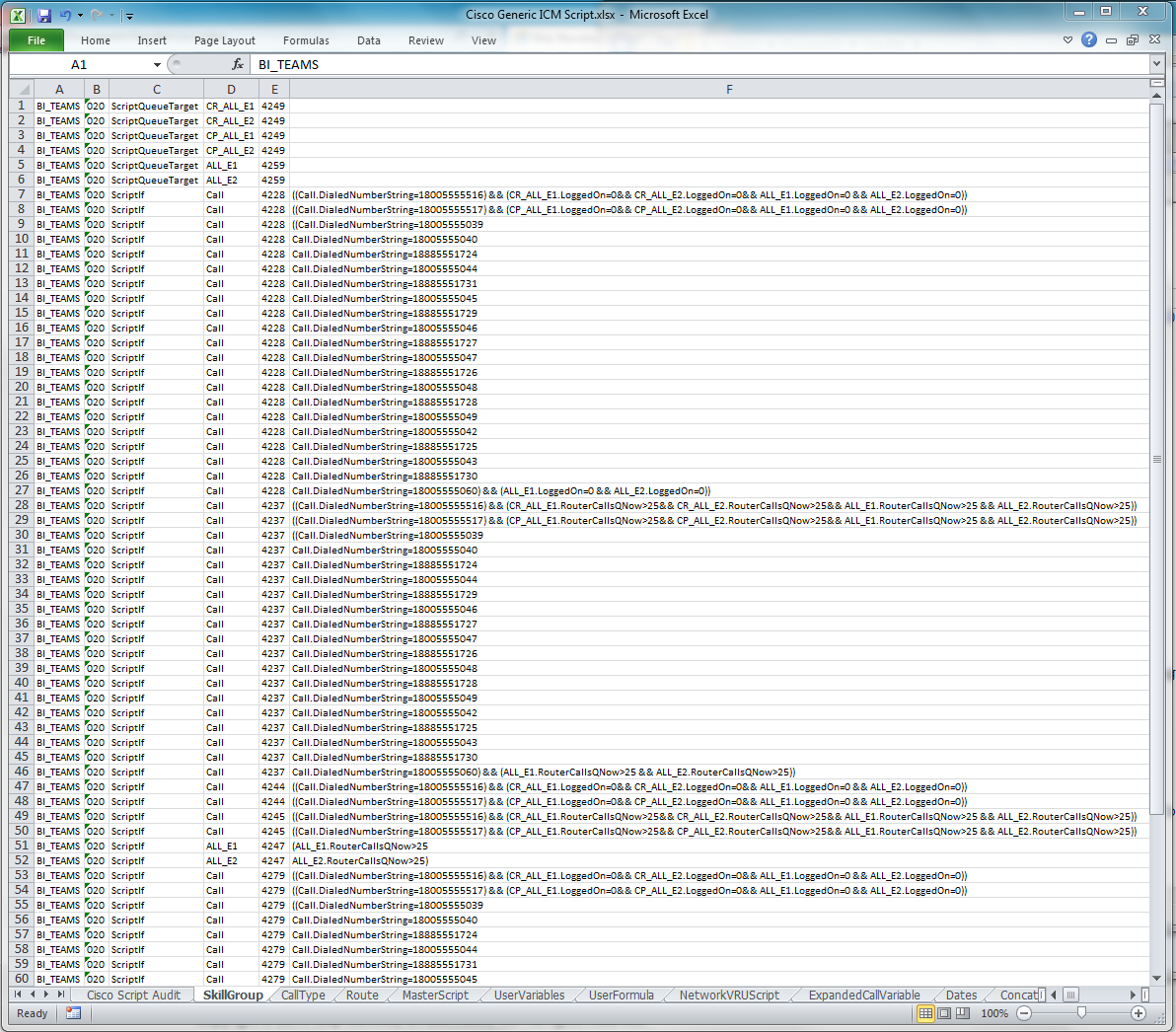Click the vertical scrollbar up arrow

(x=1156, y=96)
